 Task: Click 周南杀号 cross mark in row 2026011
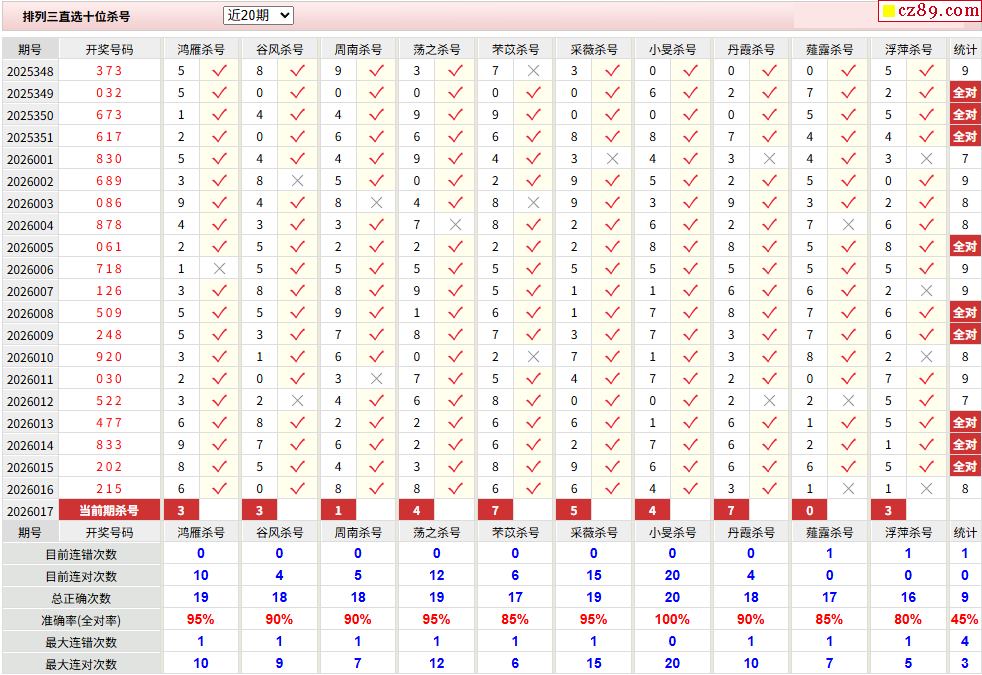[376, 379]
